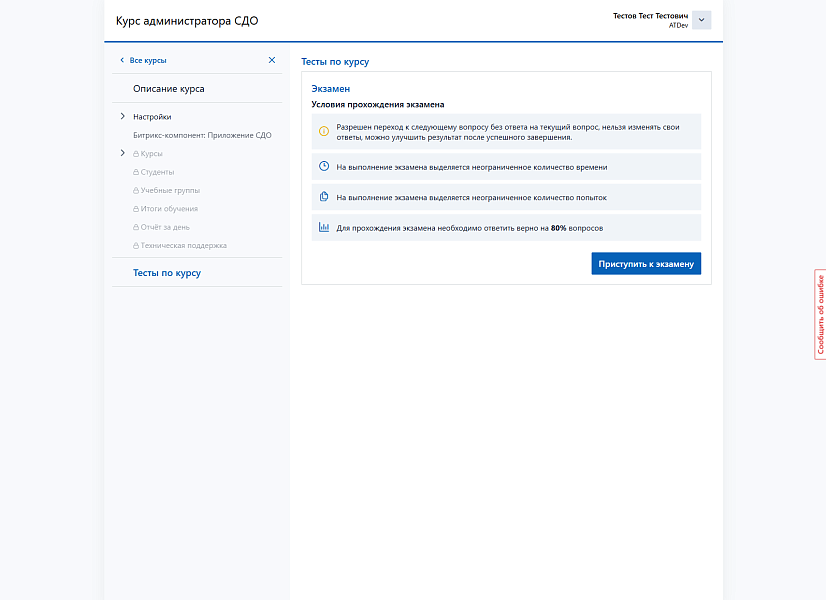
Task: Click the Приступить к экзамену button
Action: [645, 263]
